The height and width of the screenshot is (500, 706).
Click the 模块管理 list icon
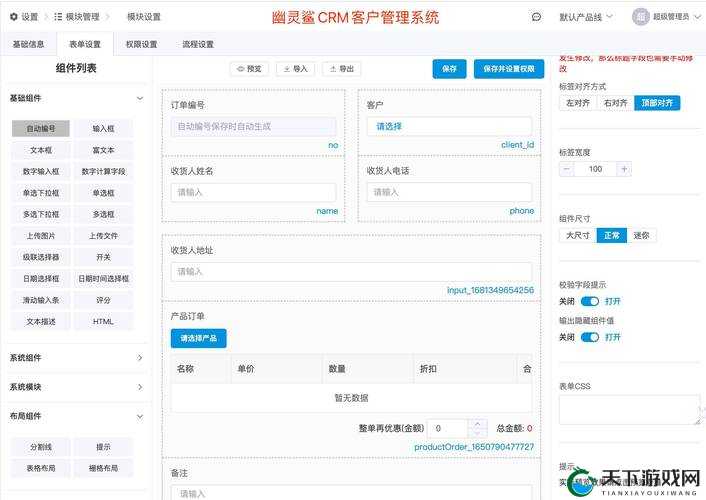[58, 17]
